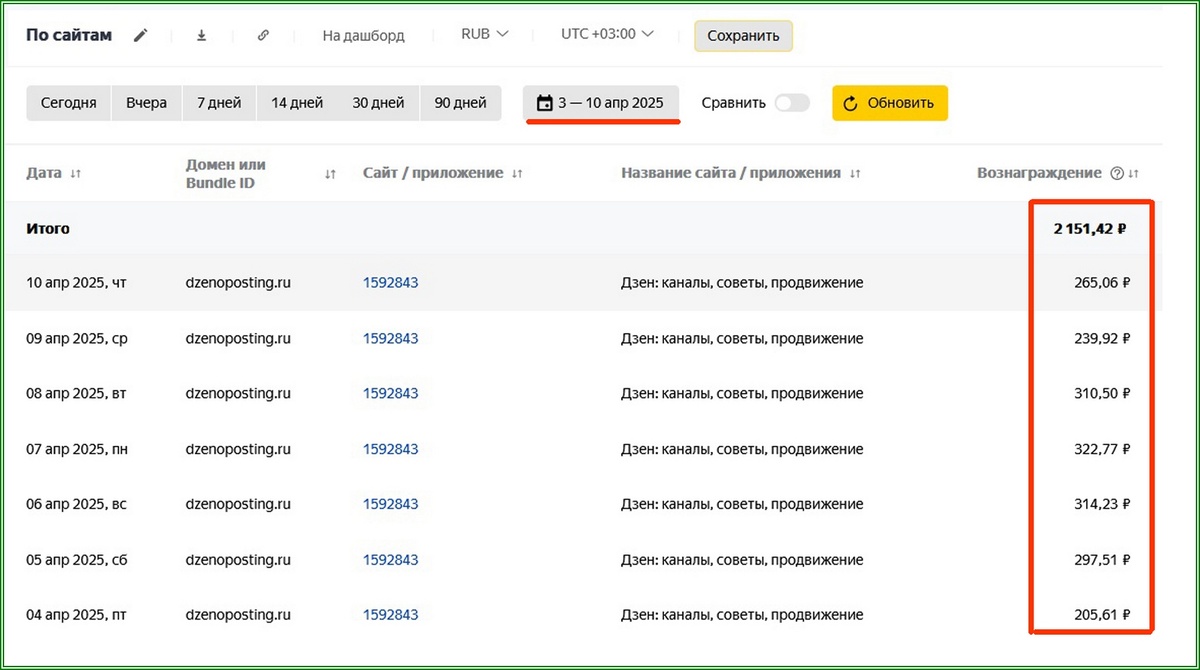Image resolution: width=1200 pixels, height=670 pixels.
Task: Click the Дата column header text
Action: [44, 173]
